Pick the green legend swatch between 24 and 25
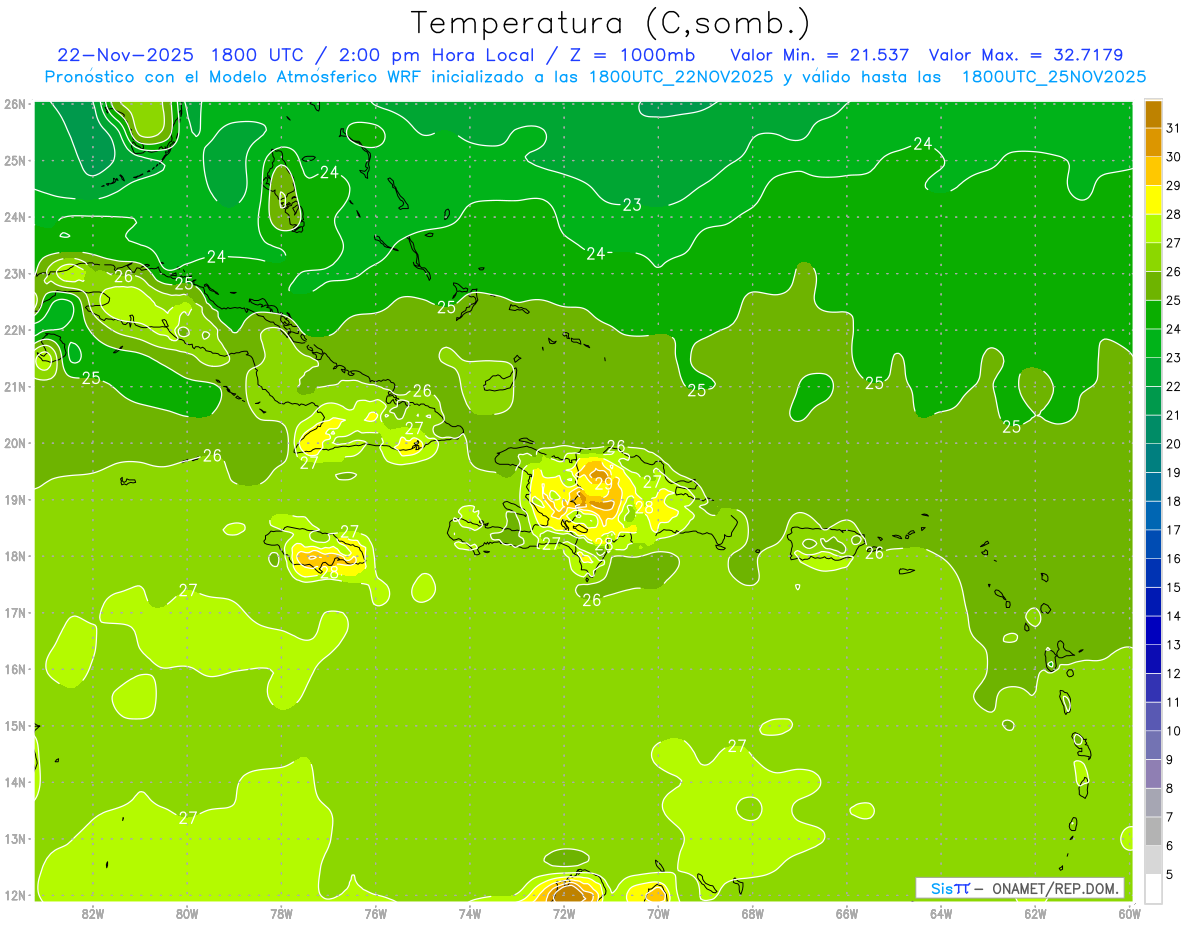 coord(1153,315)
